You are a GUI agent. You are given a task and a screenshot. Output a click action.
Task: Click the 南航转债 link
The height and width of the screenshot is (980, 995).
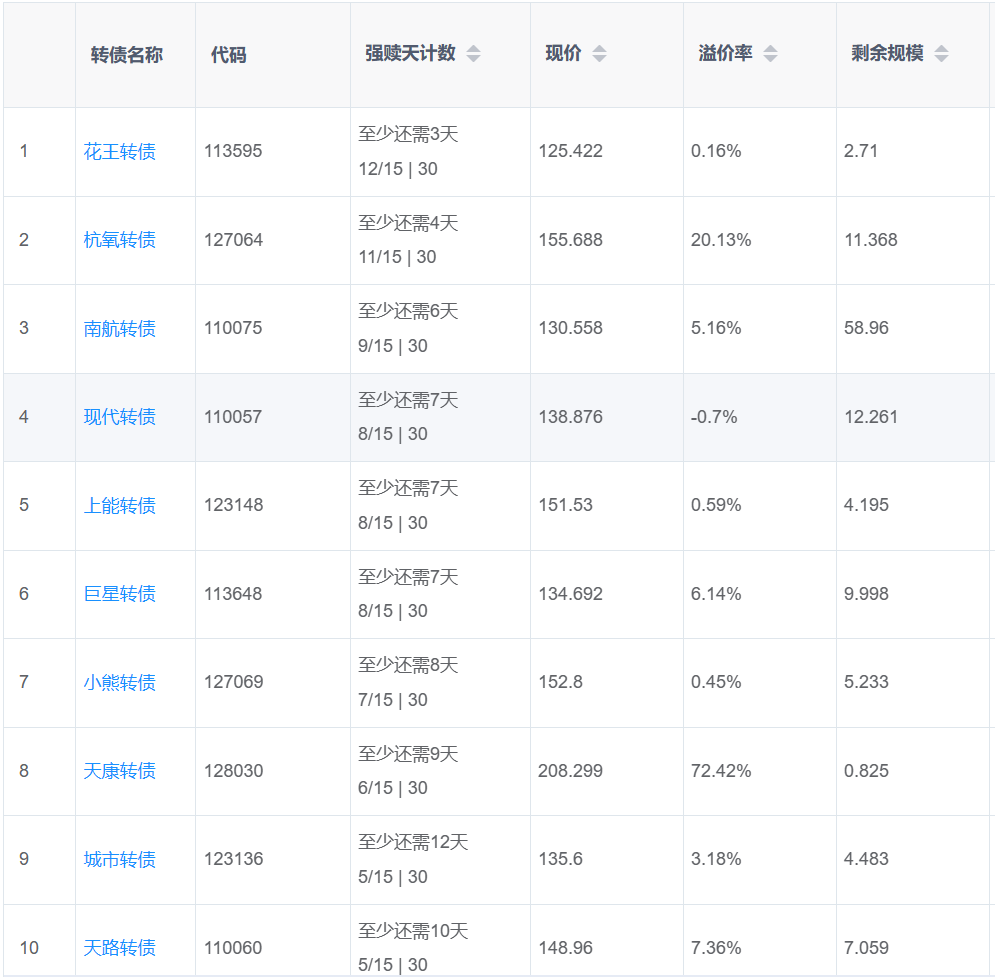pos(120,329)
